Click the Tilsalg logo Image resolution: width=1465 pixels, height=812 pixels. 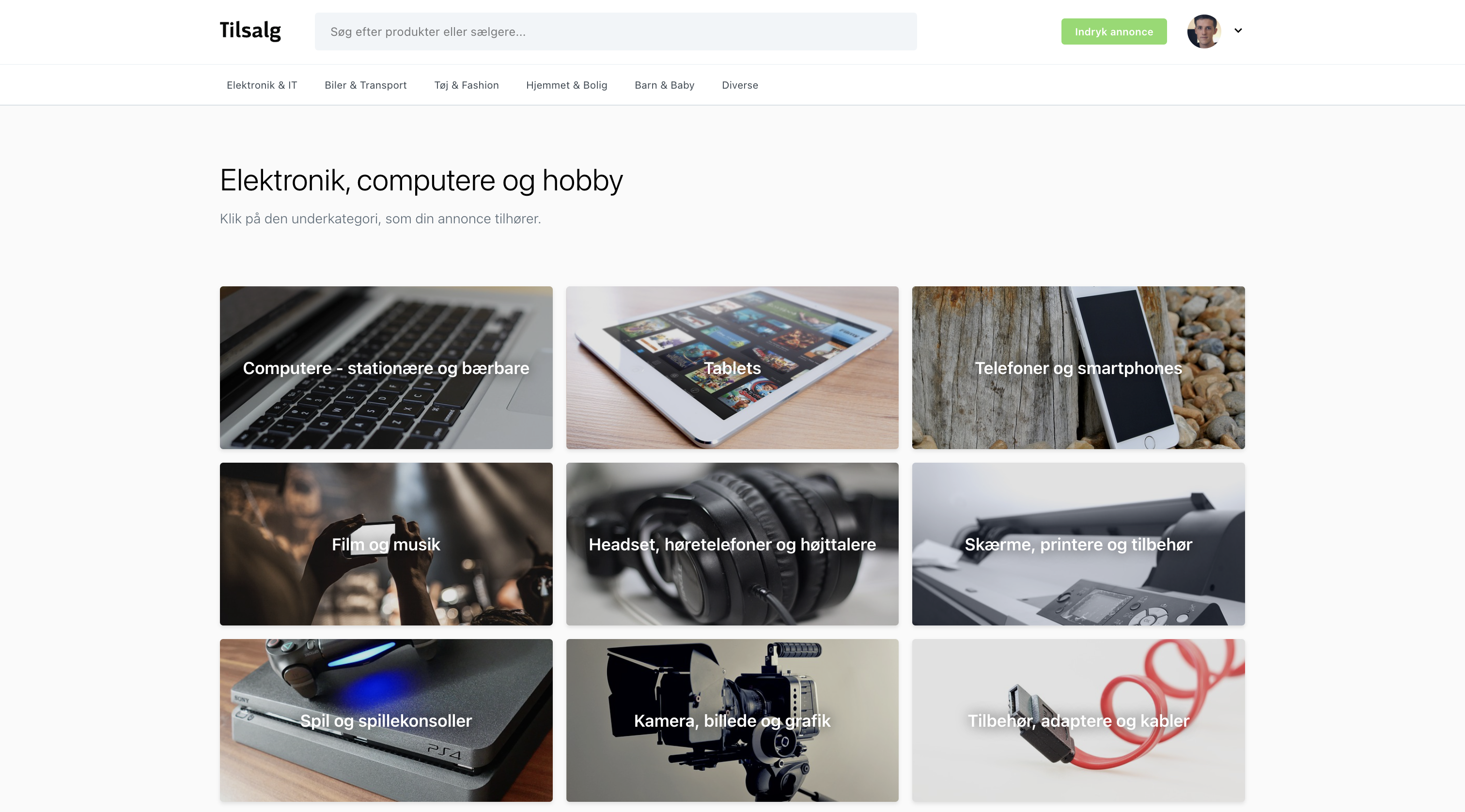tap(250, 31)
